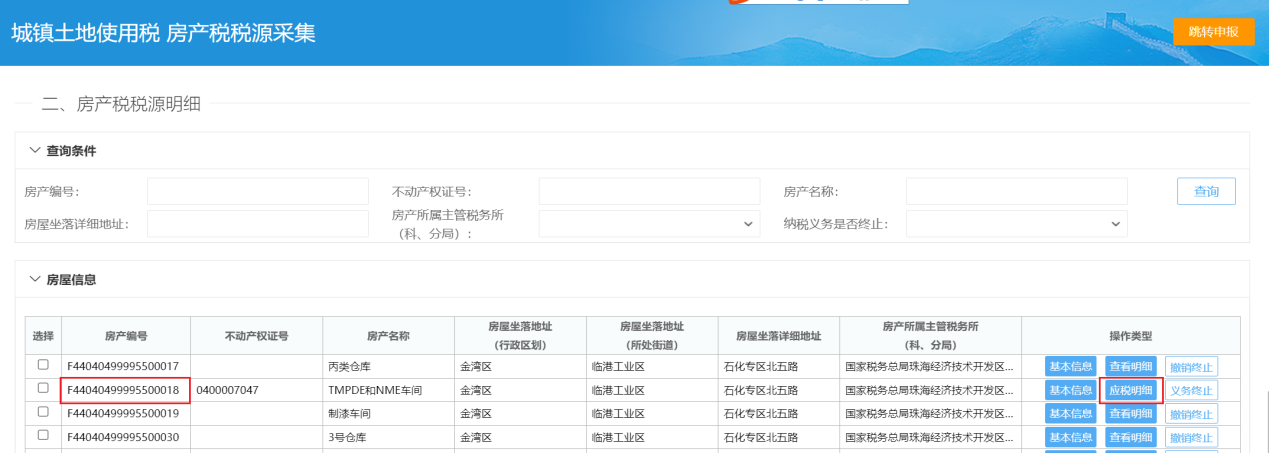Click property number F44040499995500018
The width and height of the screenshot is (1269, 453).
pyautogui.click(x=124, y=390)
